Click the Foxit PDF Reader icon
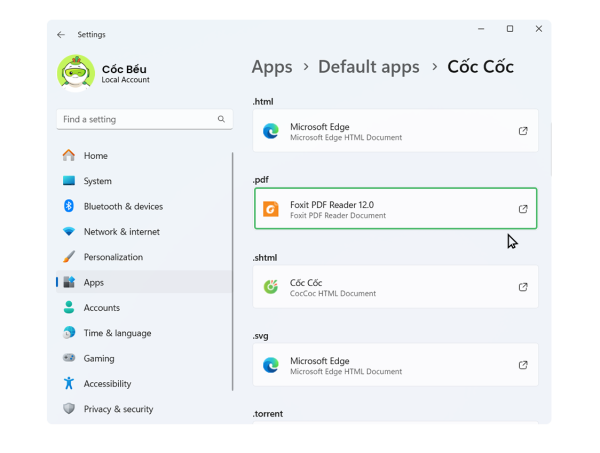This screenshot has height=453, width=600. pos(271,209)
